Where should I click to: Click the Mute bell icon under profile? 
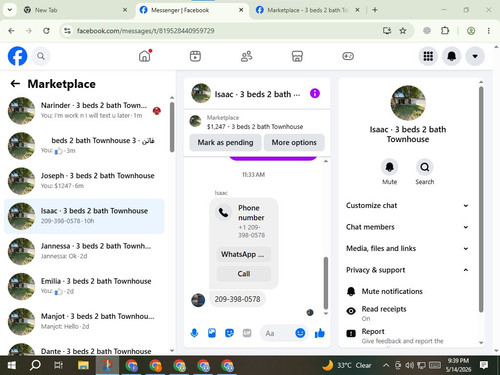pos(389,167)
